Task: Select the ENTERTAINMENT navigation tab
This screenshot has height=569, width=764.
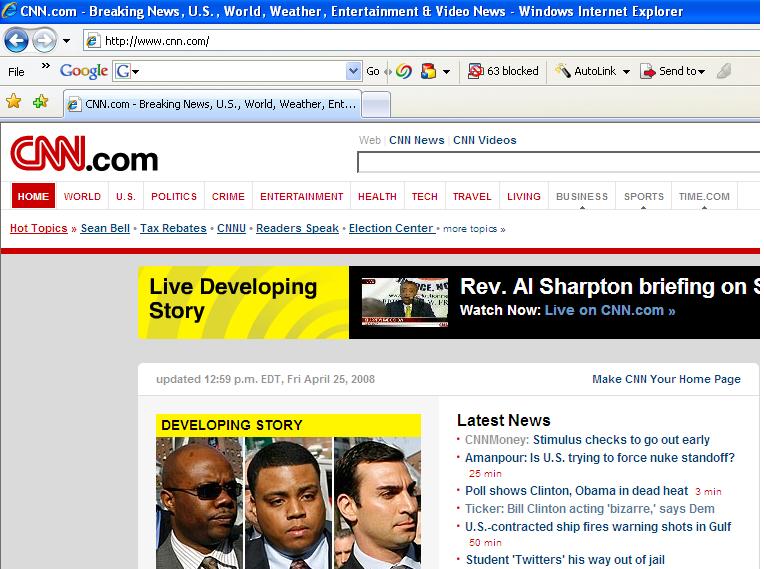Action: (301, 196)
